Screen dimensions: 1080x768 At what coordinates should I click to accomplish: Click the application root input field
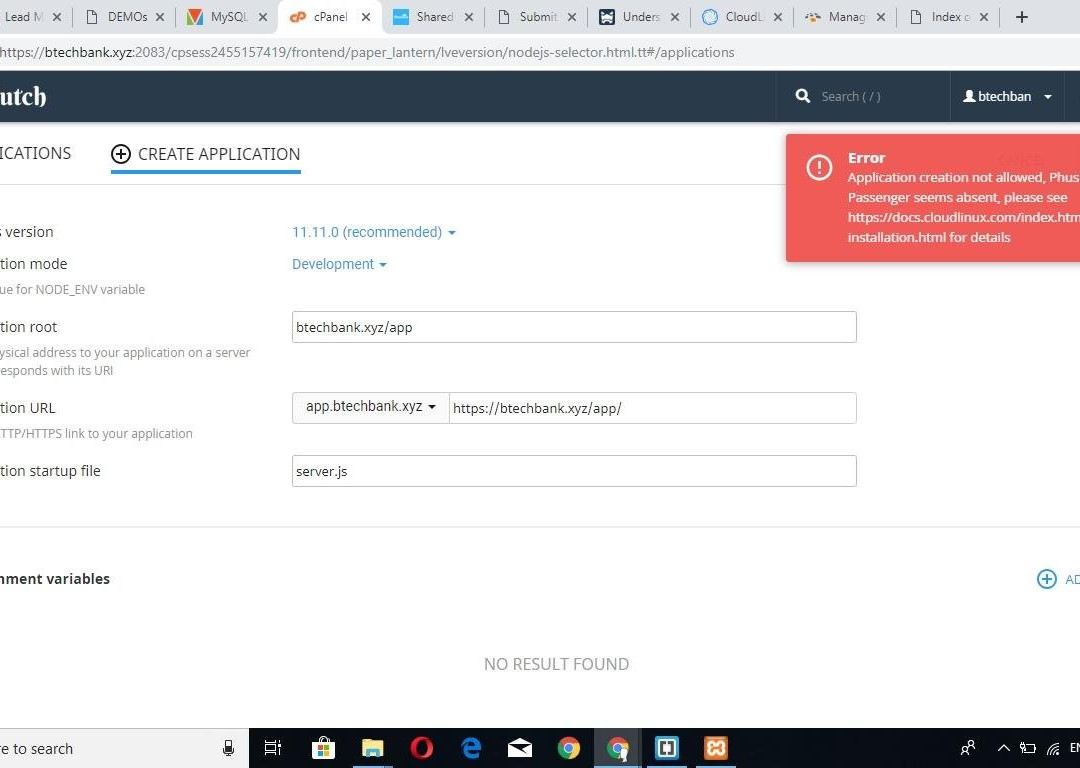click(x=574, y=327)
